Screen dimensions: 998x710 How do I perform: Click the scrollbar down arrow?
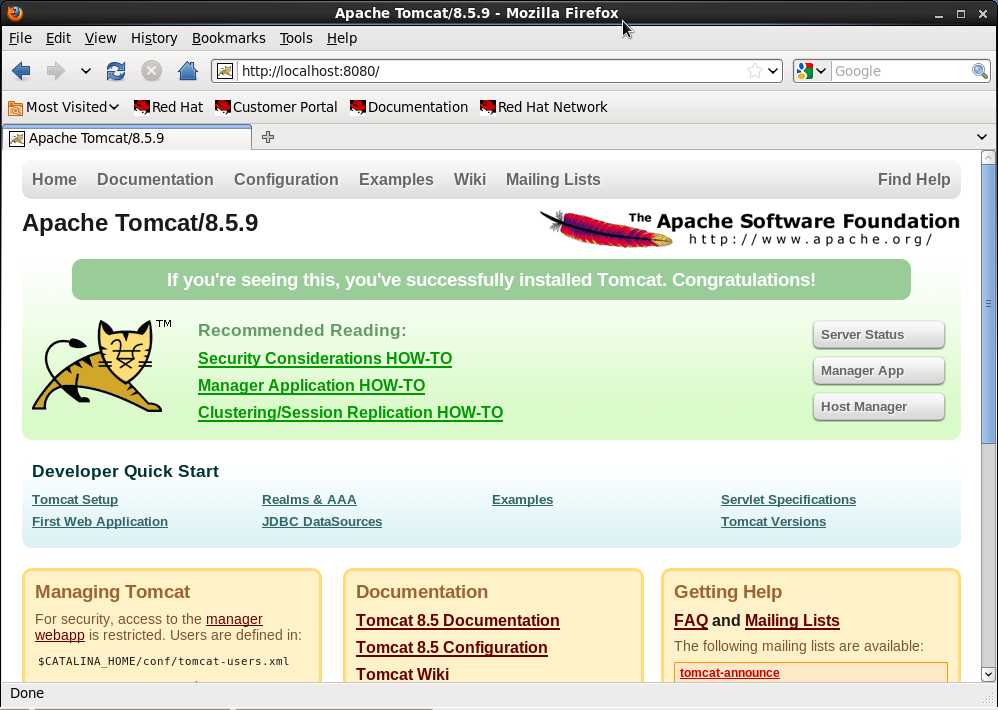pyautogui.click(x=988, y=674)
